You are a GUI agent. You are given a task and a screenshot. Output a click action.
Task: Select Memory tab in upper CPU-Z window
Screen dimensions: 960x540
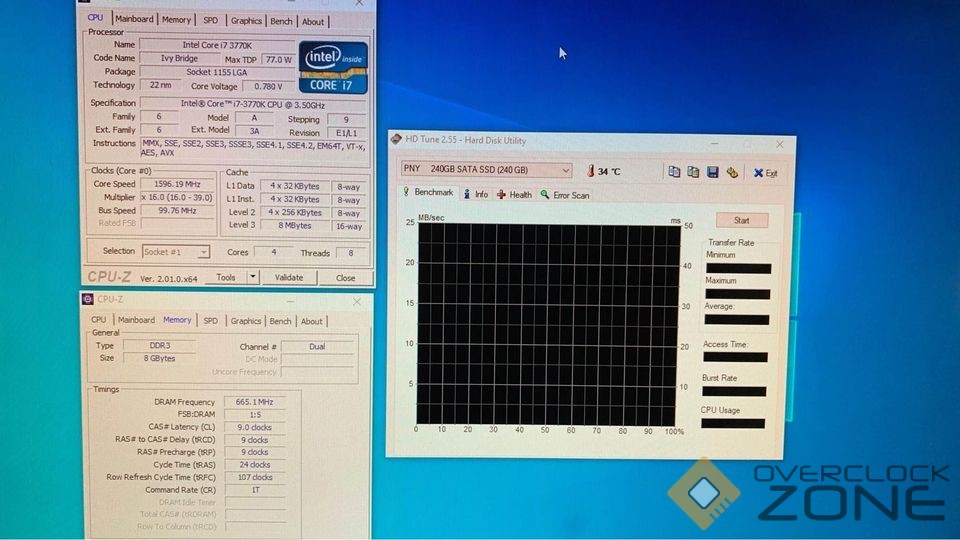[176, 20]
